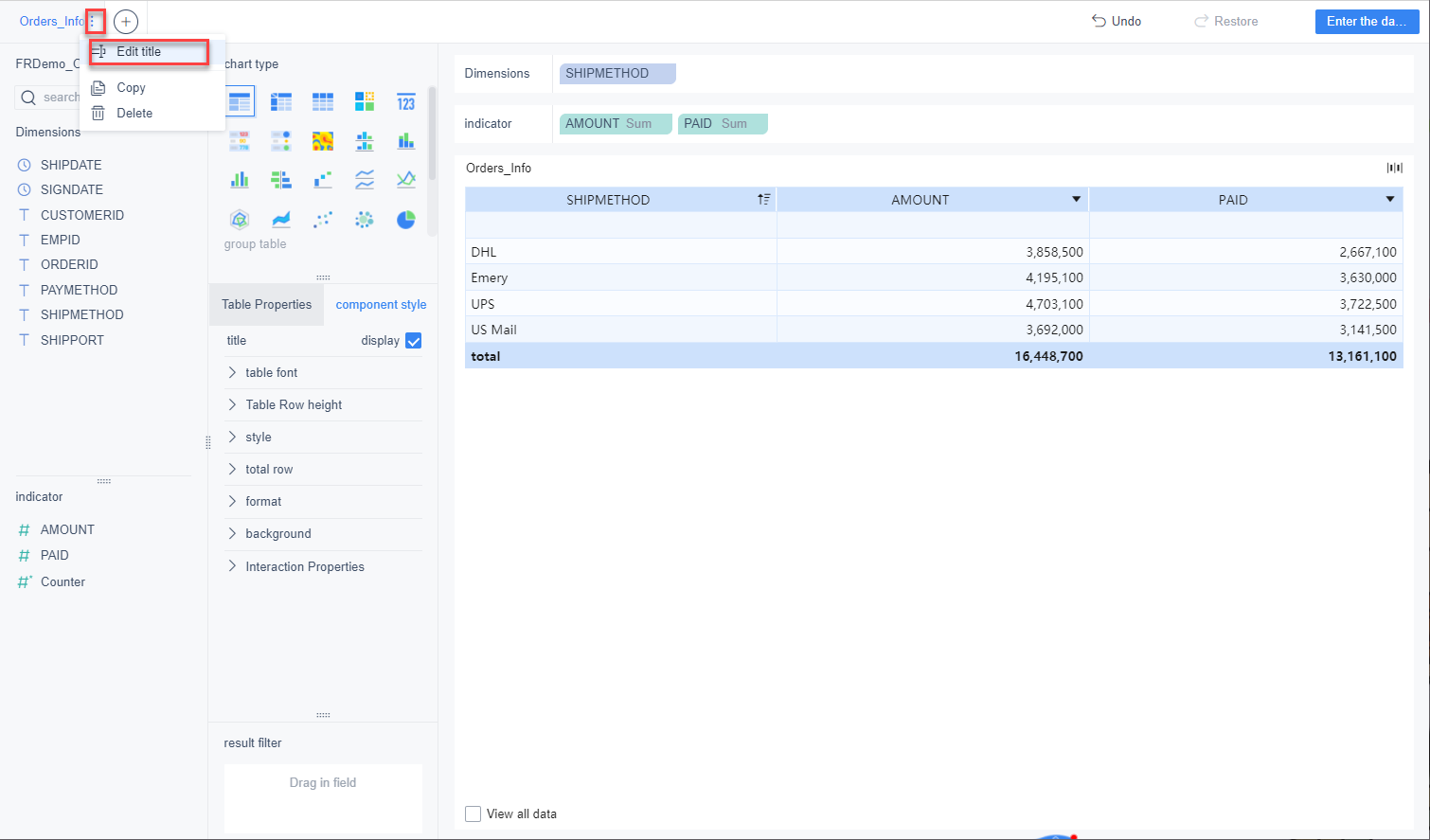This screenshot has height=840, width=1430.
Task: Open the PAID column header dropdown arrow
Action: pos(1390,200)
